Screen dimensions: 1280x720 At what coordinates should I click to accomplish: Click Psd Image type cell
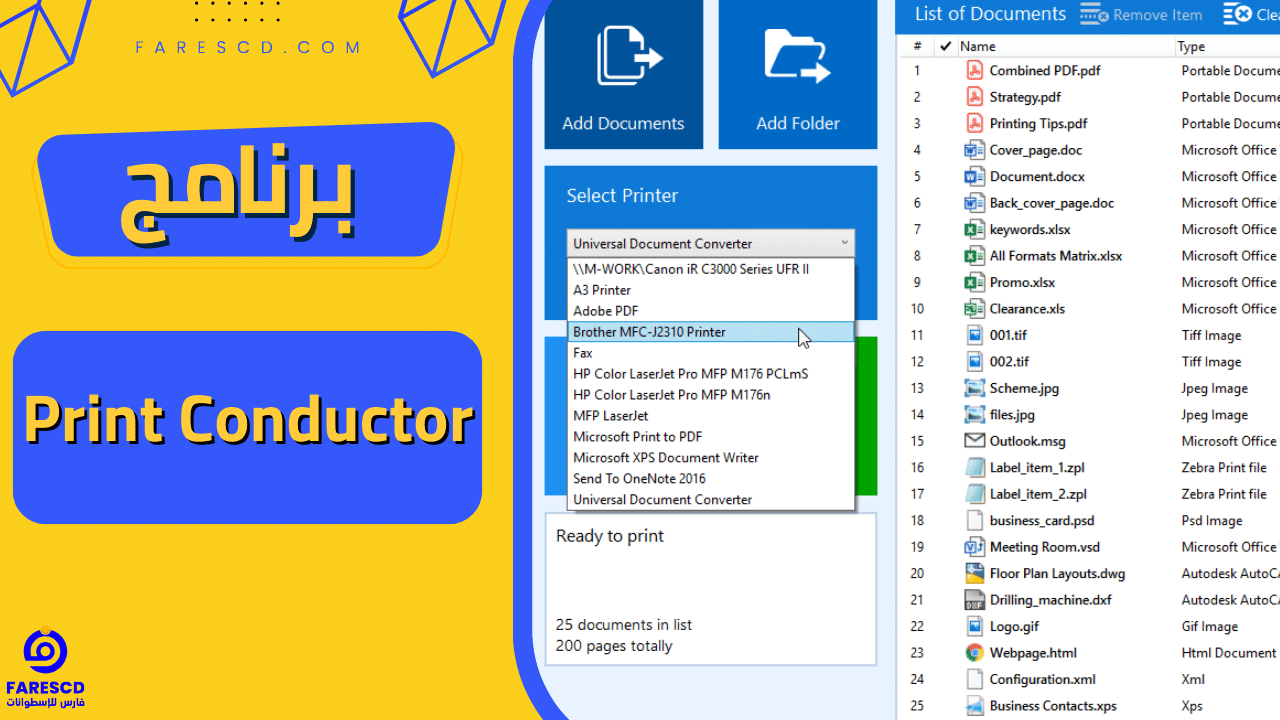coord(1212,521)
